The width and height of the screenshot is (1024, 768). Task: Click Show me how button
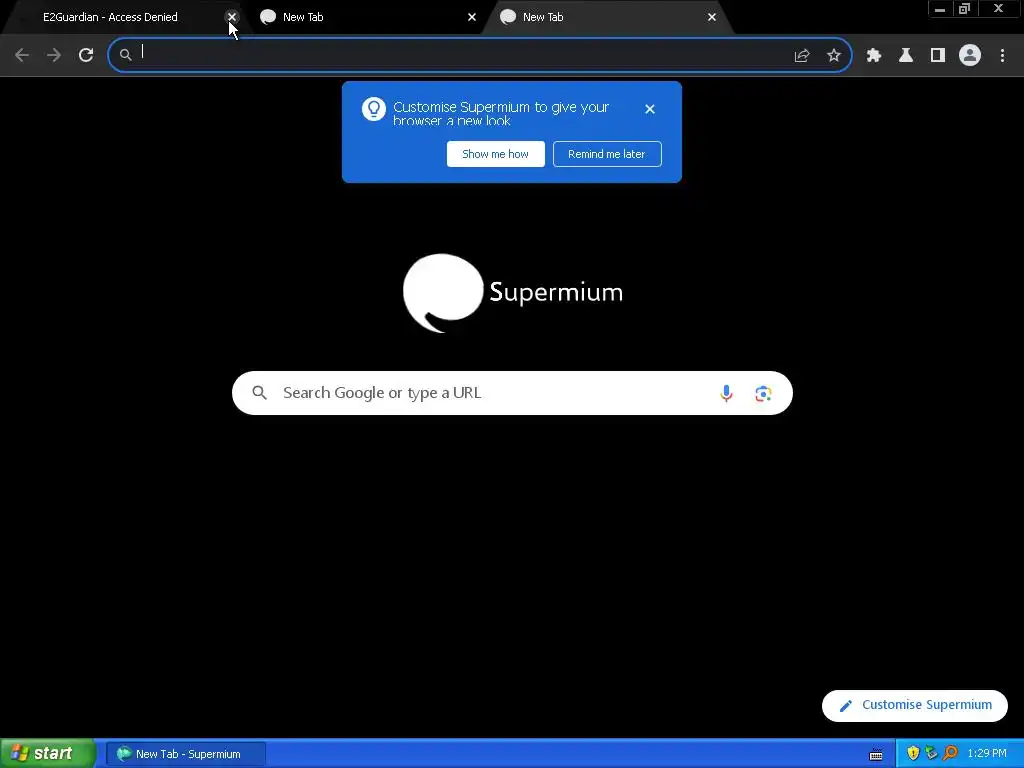coord(495,154)
